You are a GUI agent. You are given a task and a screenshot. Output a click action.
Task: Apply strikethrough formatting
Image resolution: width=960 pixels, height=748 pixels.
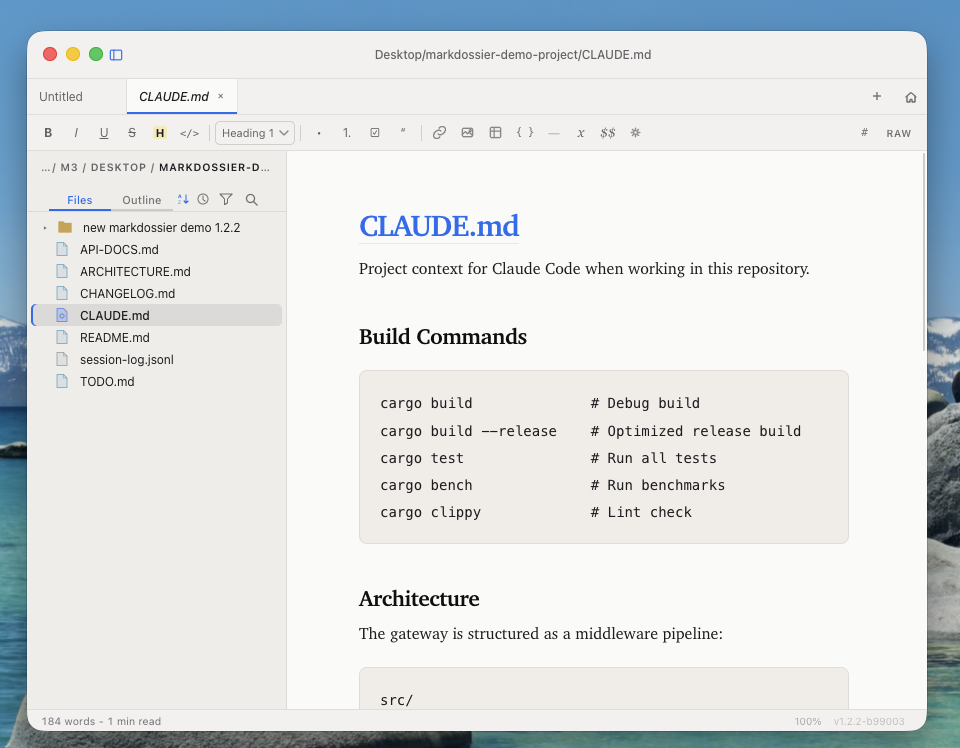[132, 133]
